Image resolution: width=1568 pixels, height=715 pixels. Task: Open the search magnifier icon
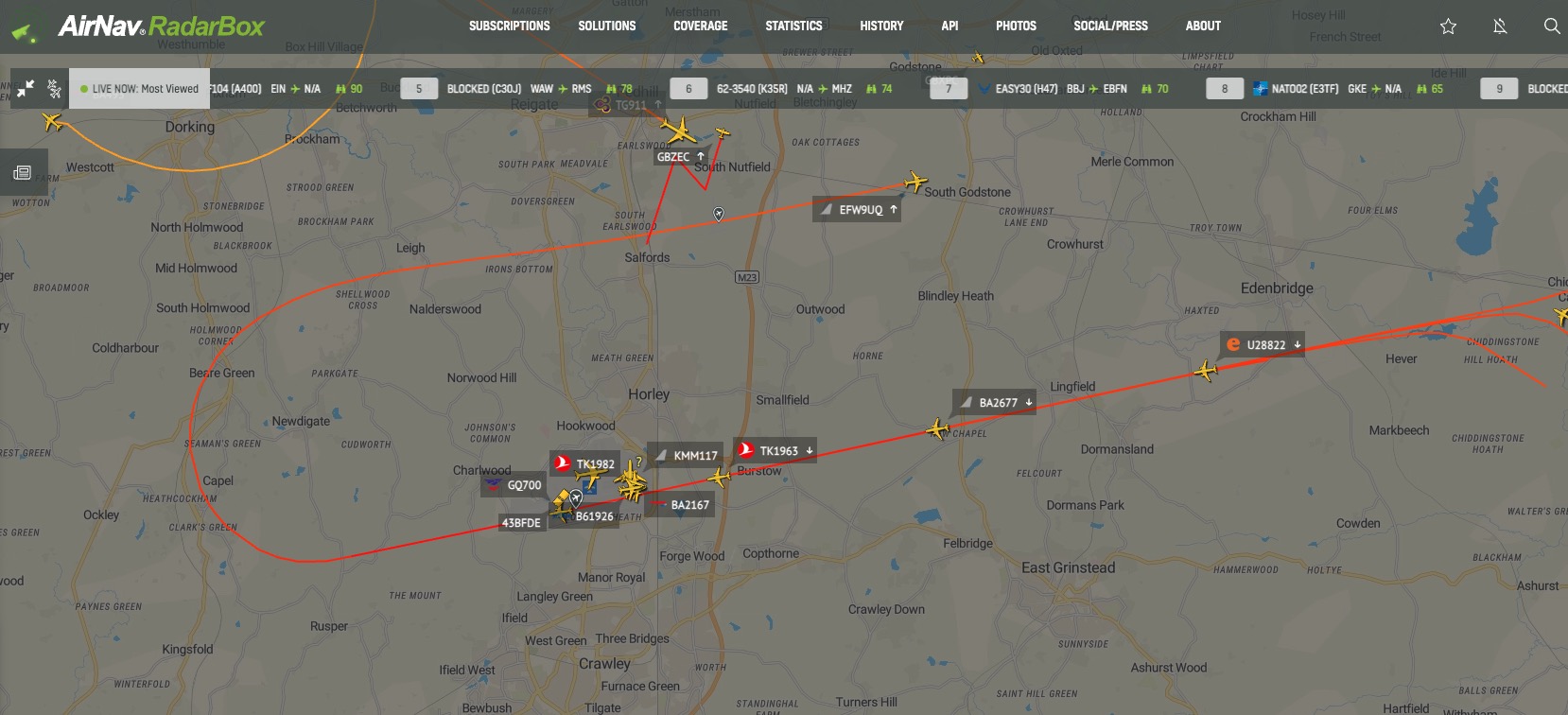(x=1552, y=26)
